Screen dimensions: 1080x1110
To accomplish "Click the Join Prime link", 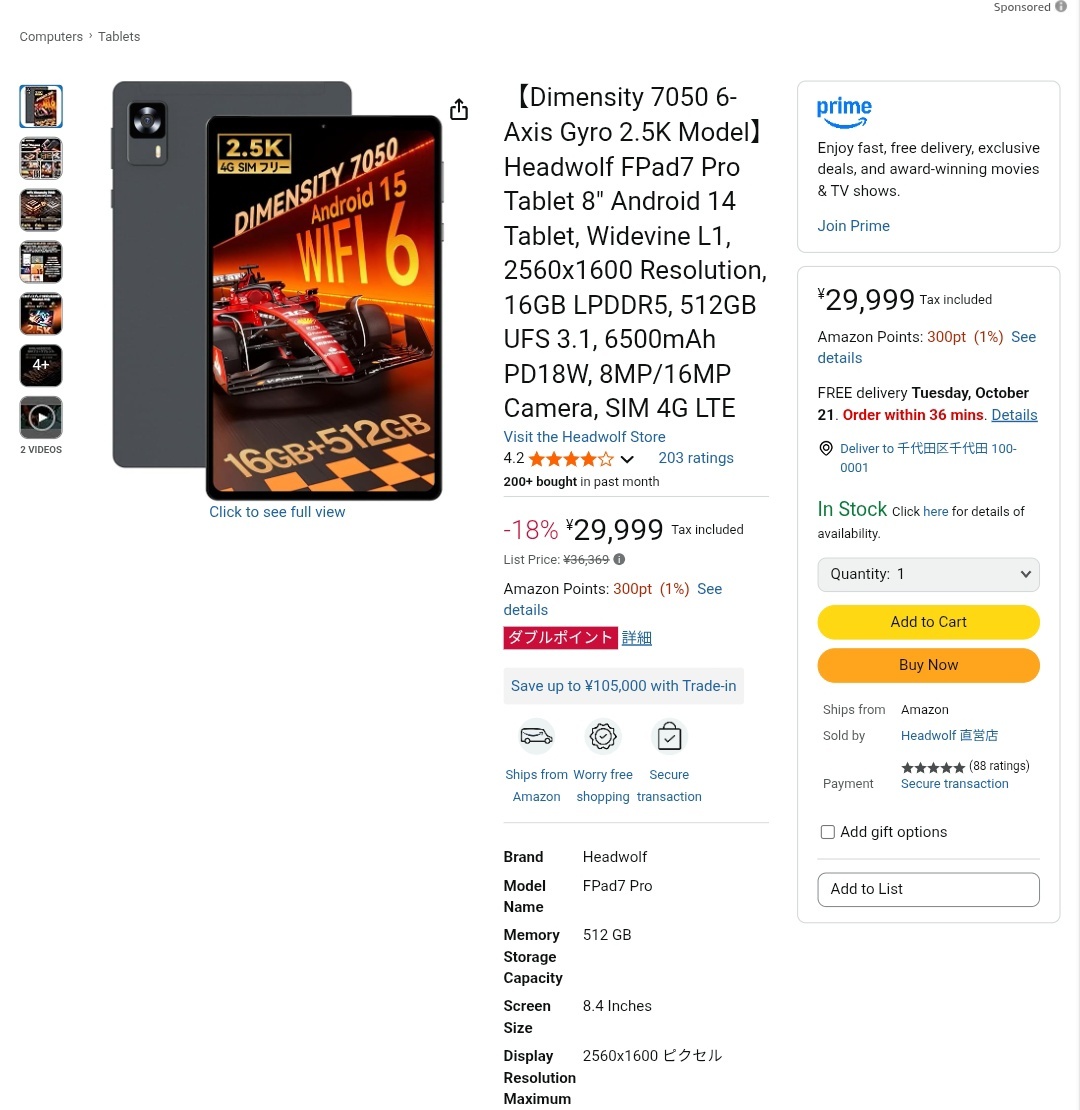I will click(854, 226).
